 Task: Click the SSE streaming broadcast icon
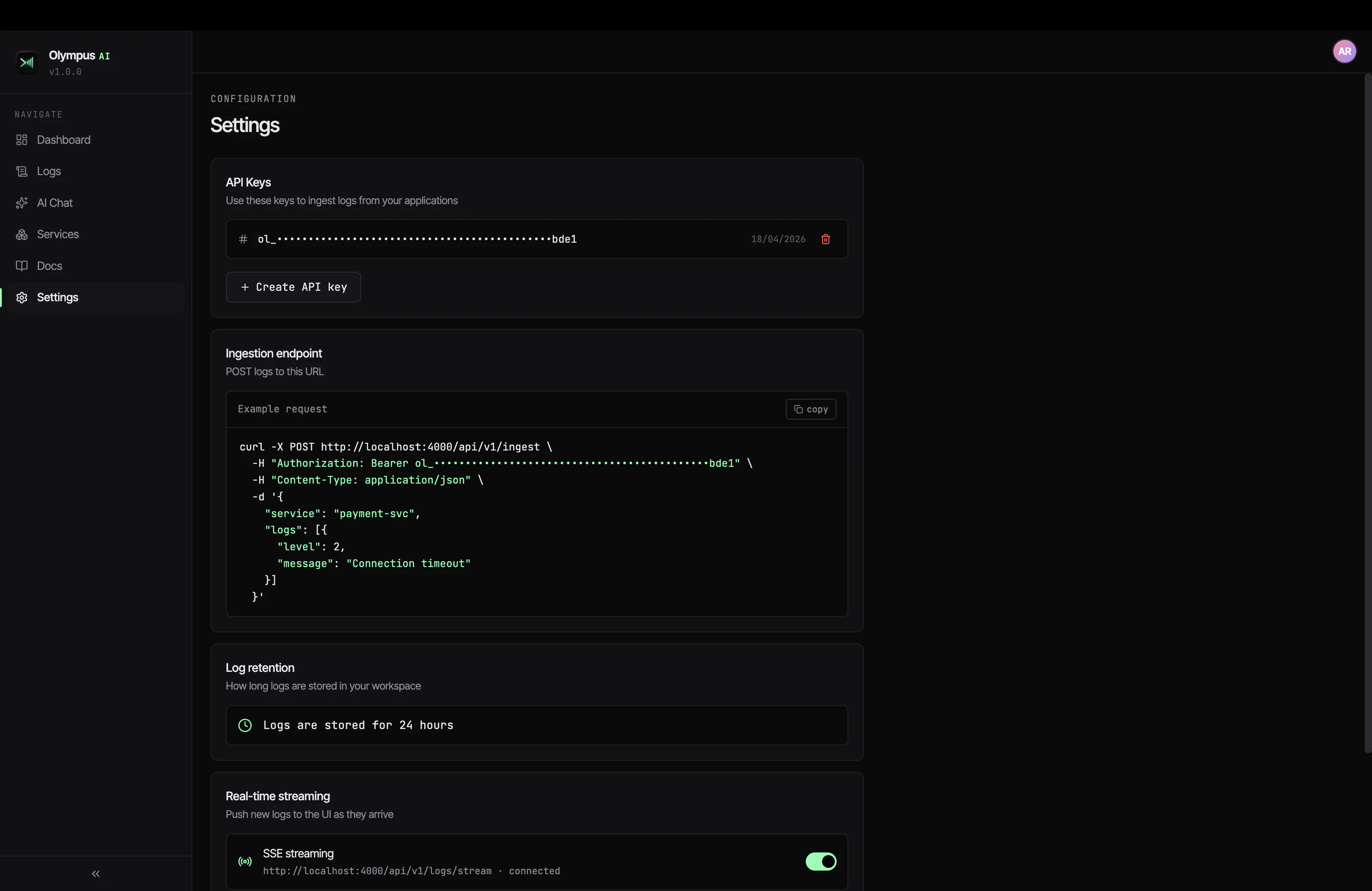[x=245, y=862]
